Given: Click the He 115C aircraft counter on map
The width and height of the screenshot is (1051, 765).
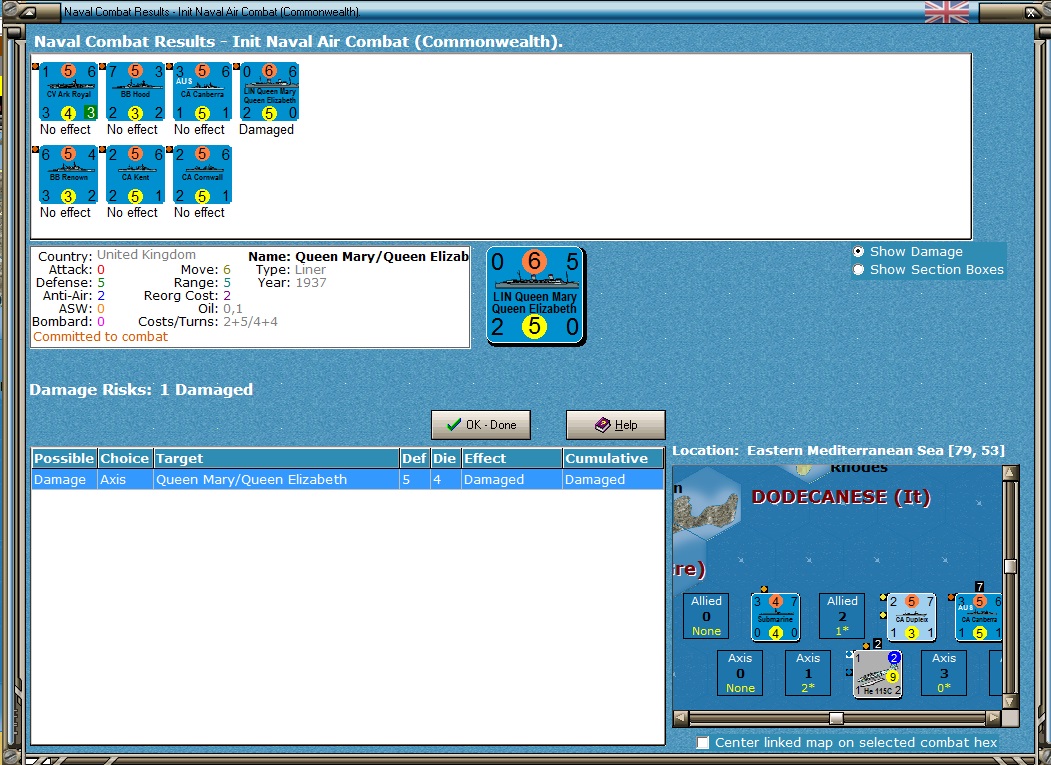Looking at the screenshot, I should pos(877,674).
